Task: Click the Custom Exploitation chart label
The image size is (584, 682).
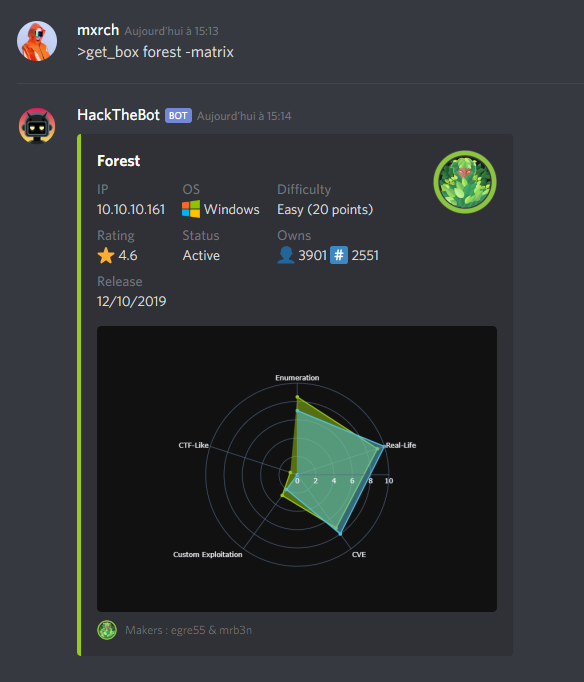Action: pos(208,554)
